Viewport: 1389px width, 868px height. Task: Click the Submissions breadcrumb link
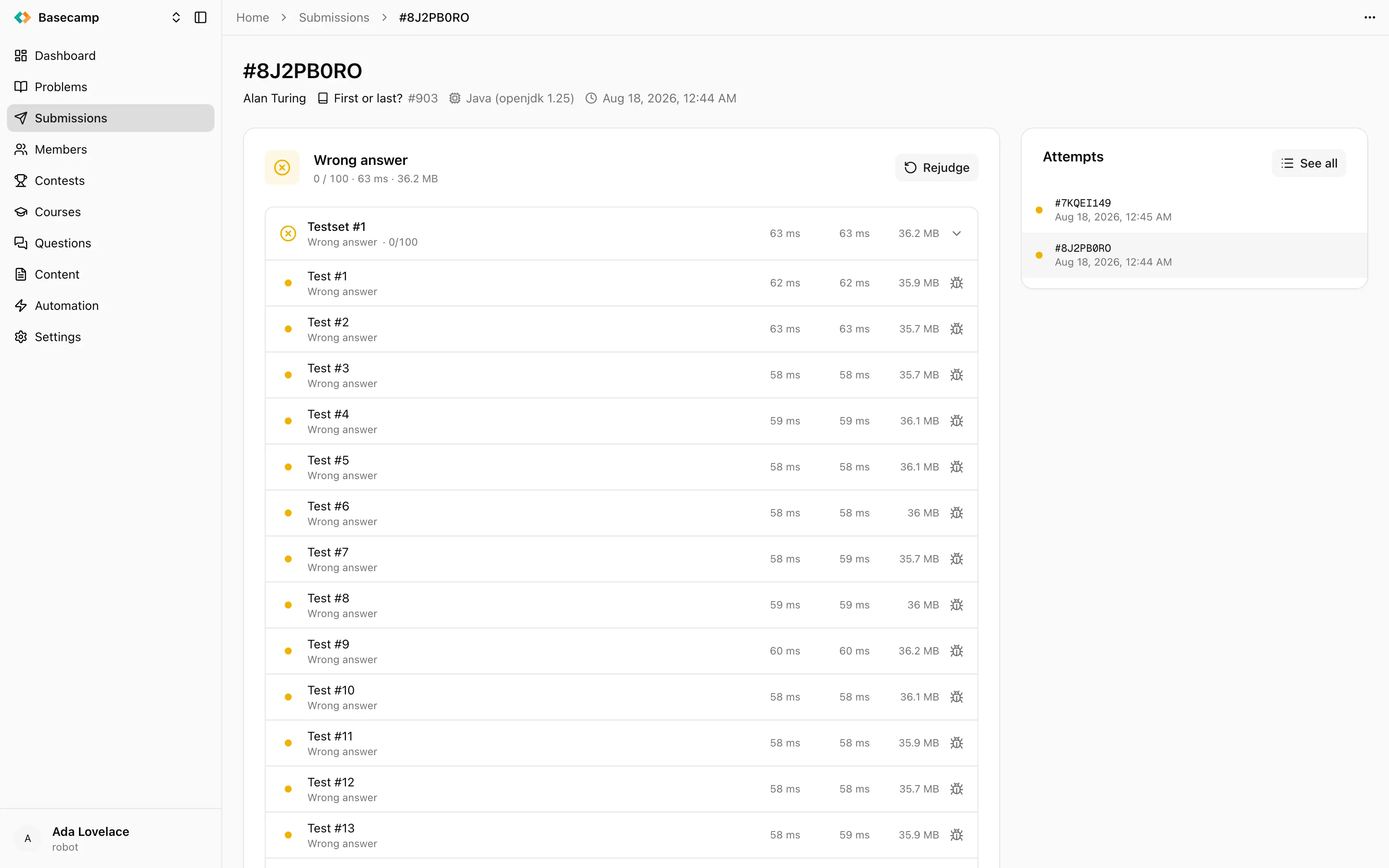pyautogui.click(x=334, y=18)
